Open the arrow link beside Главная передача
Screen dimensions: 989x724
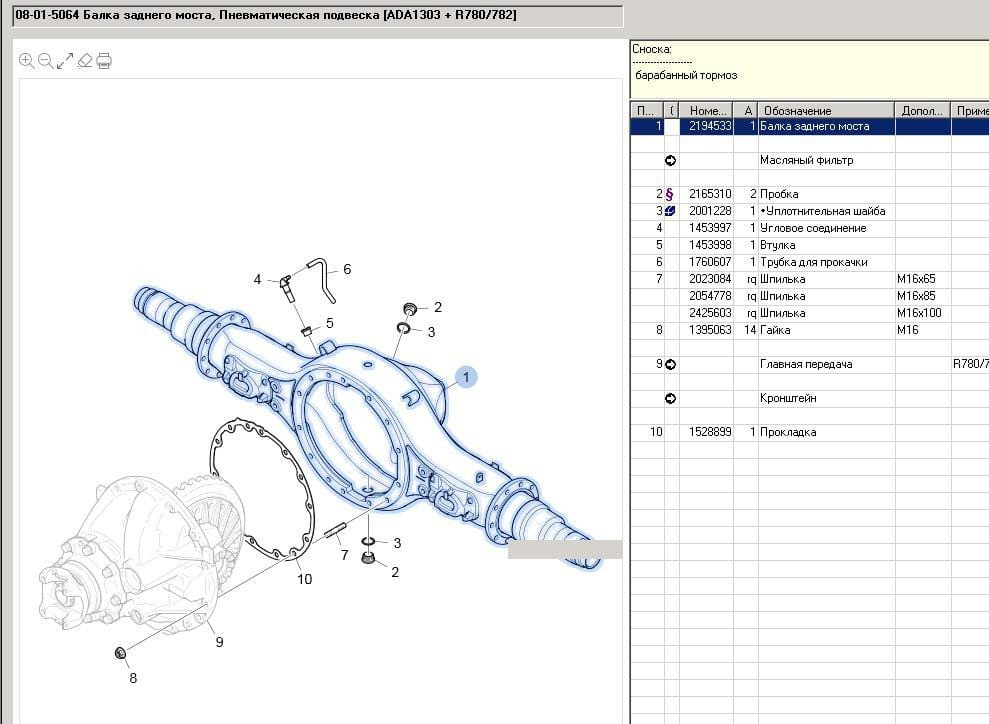click(670, 364)
